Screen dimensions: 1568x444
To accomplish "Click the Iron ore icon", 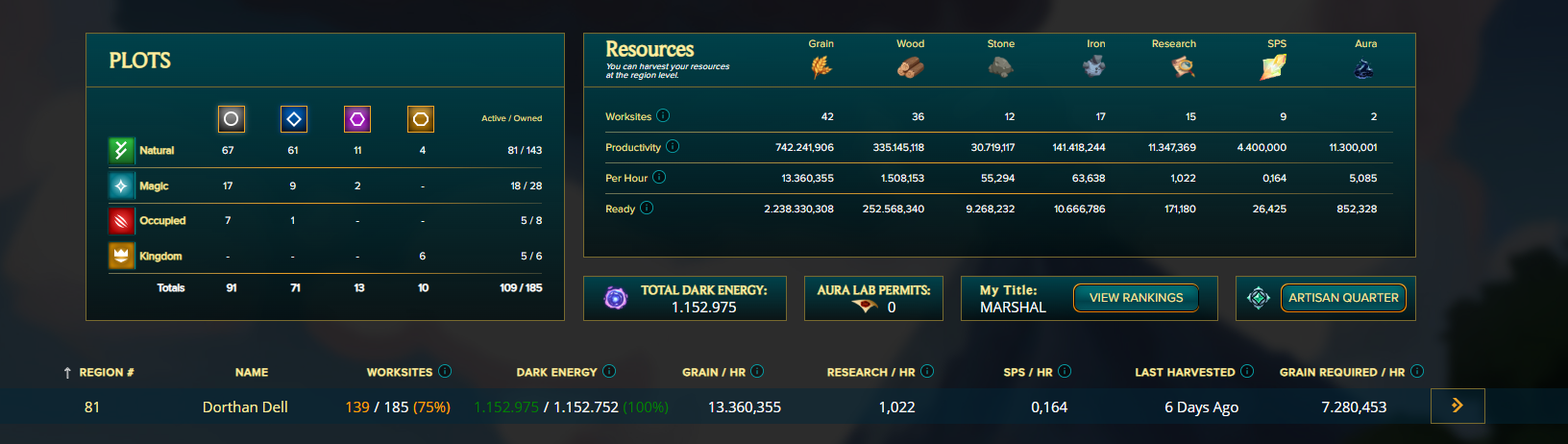I will [1094, 66].
